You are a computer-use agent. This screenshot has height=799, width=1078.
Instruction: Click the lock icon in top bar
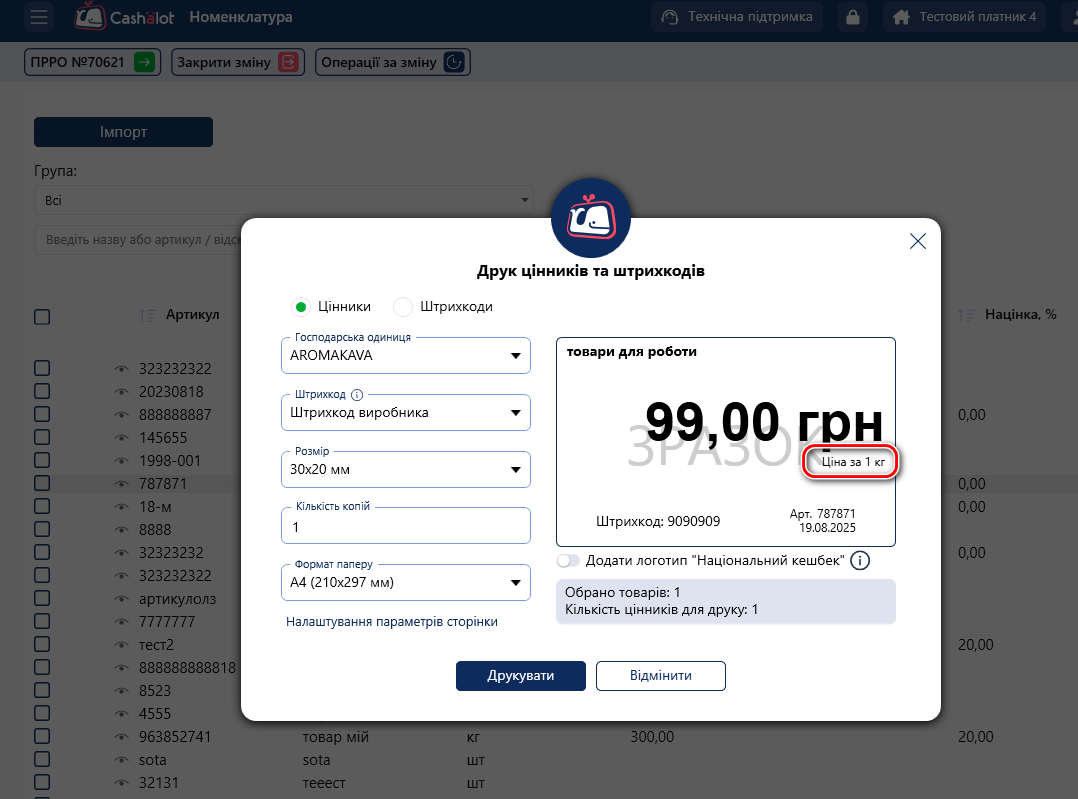tap(852, 17)
